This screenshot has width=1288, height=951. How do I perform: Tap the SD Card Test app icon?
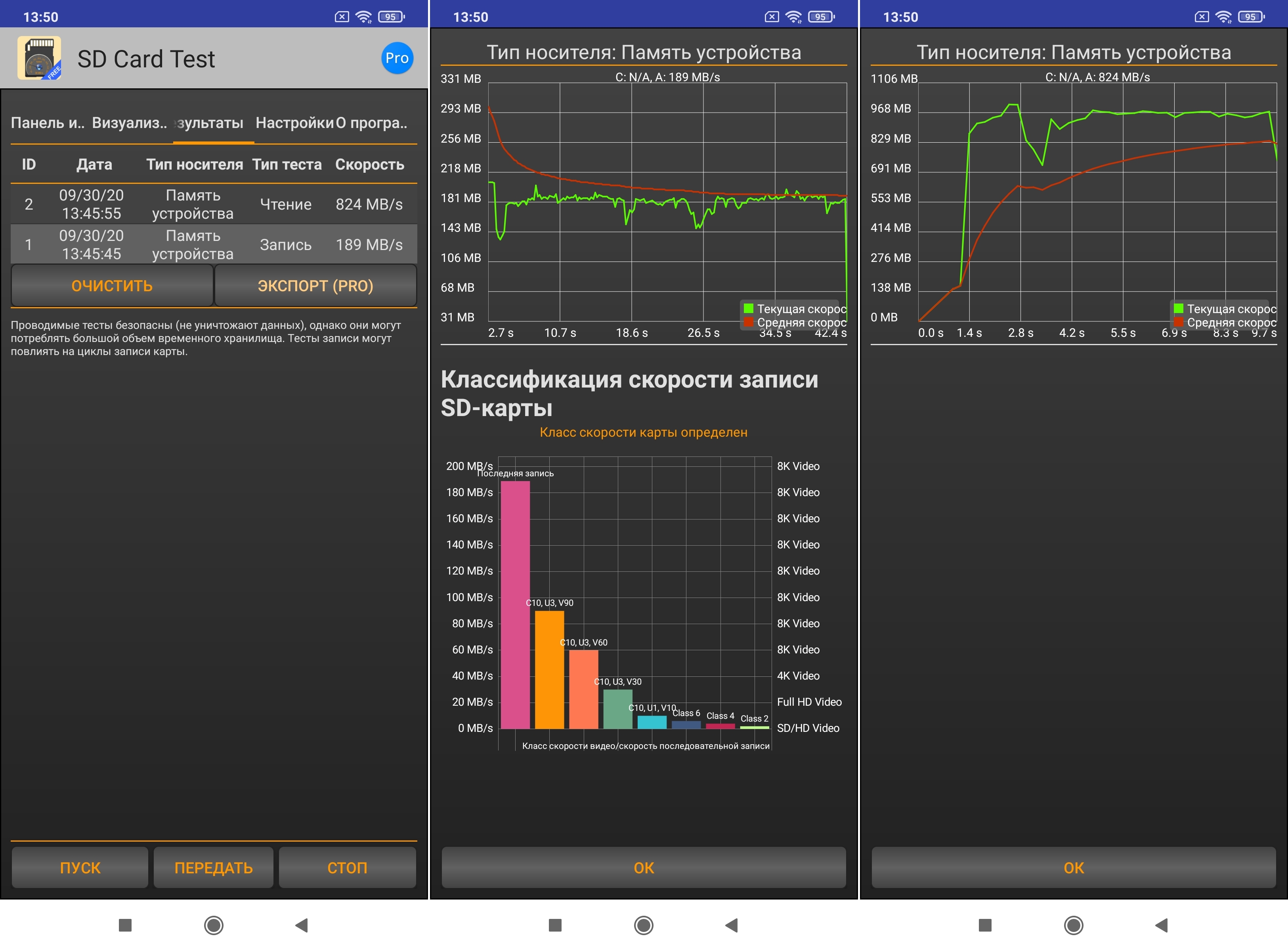tap(39, 58)
